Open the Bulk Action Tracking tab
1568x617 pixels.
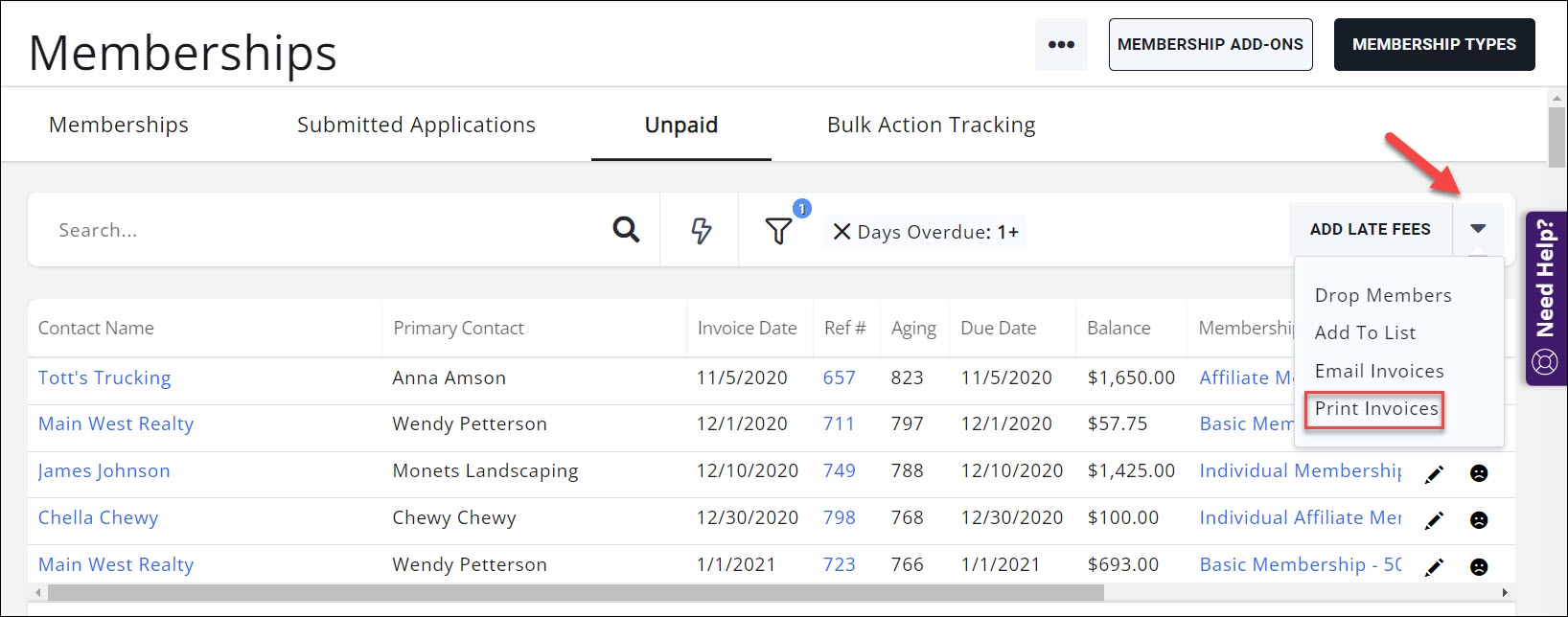[x=931, y=126]
